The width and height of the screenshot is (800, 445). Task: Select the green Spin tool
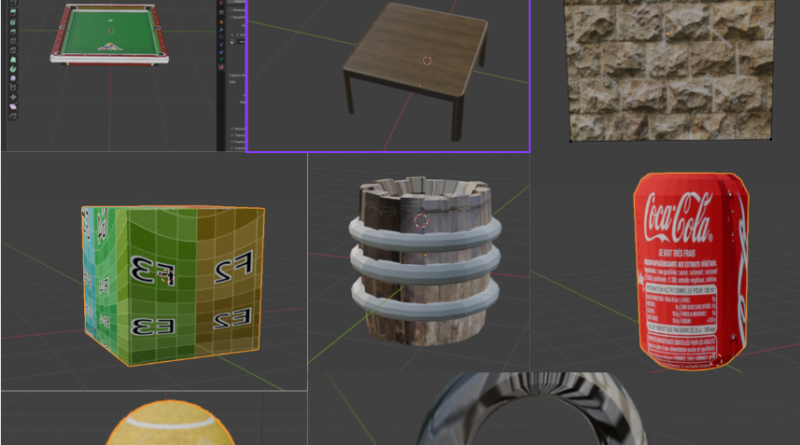pos(13,69)
